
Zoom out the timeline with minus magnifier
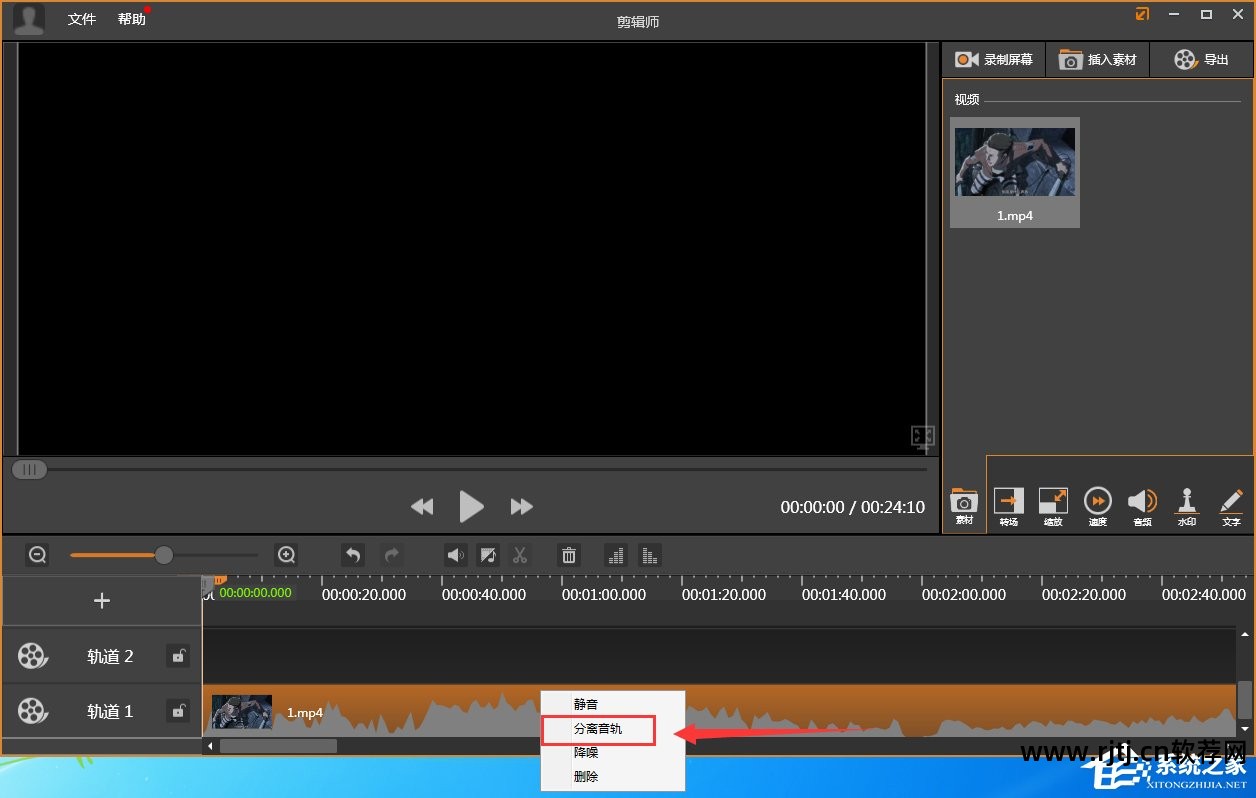(38, 555)
